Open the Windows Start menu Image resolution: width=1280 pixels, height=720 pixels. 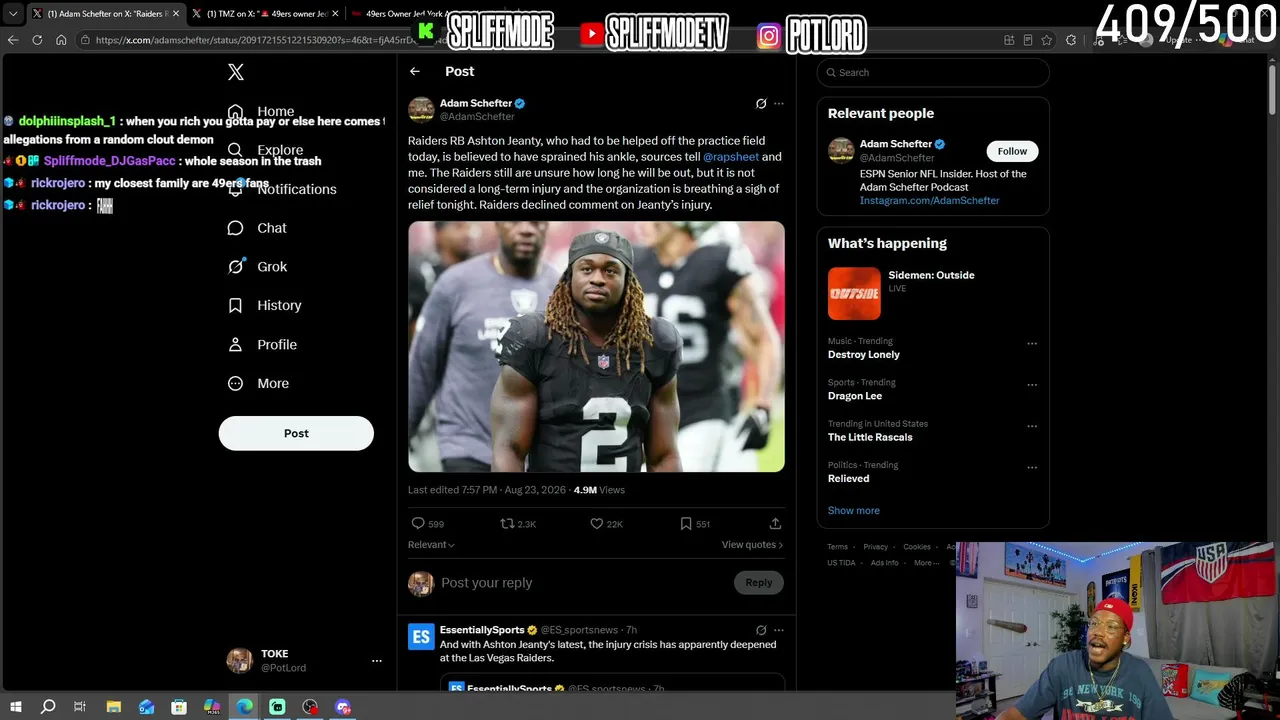(15, 707)
